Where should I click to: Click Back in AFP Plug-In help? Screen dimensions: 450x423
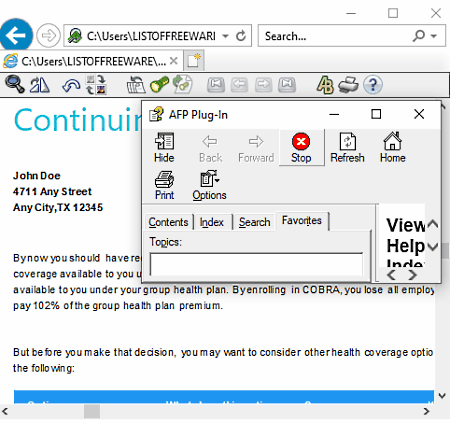[x=210, y=148]
